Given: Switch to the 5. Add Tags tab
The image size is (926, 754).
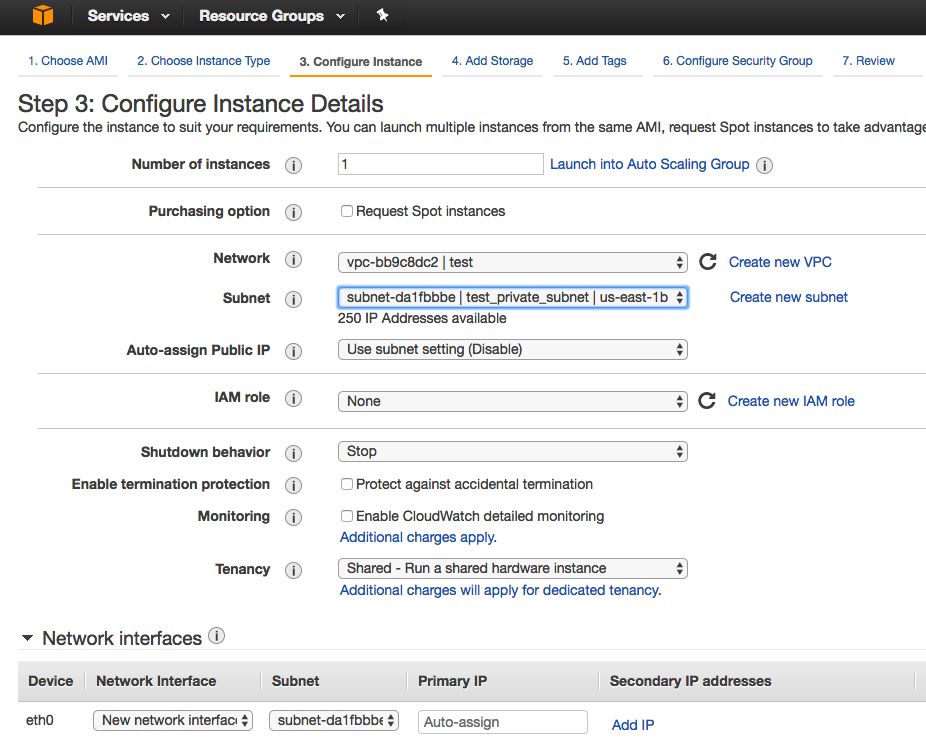Looking at the screenshot, I should click(596, 60).
